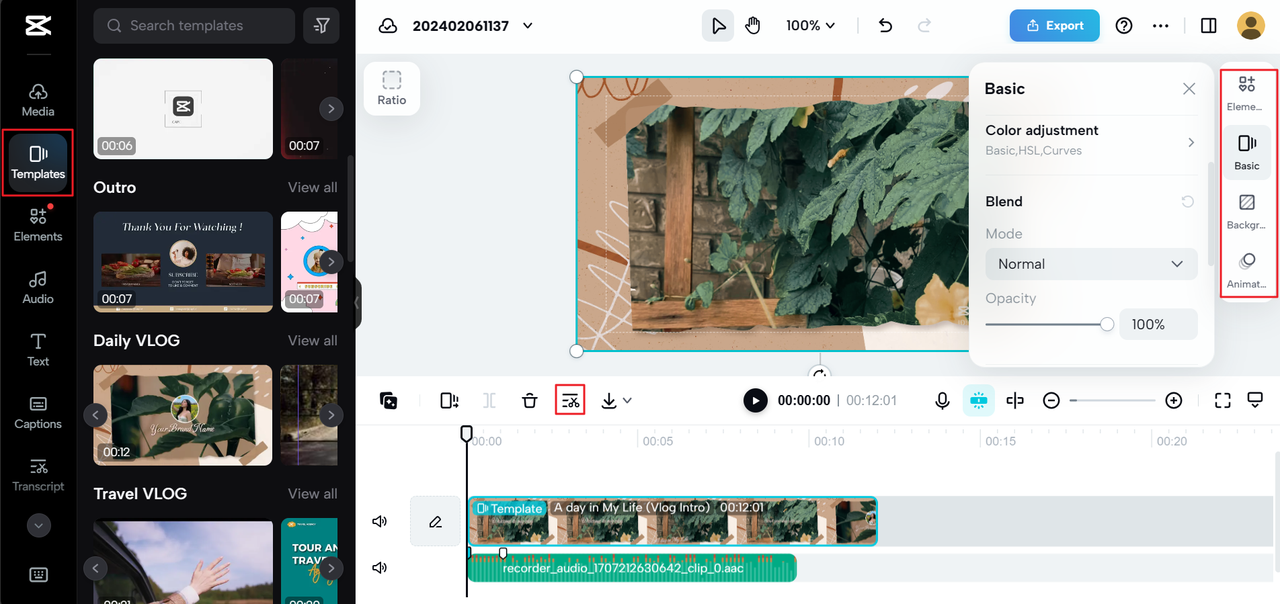Open the 100% zoom dropdown
Screen dimensions: 1280x604
[810, 26]
